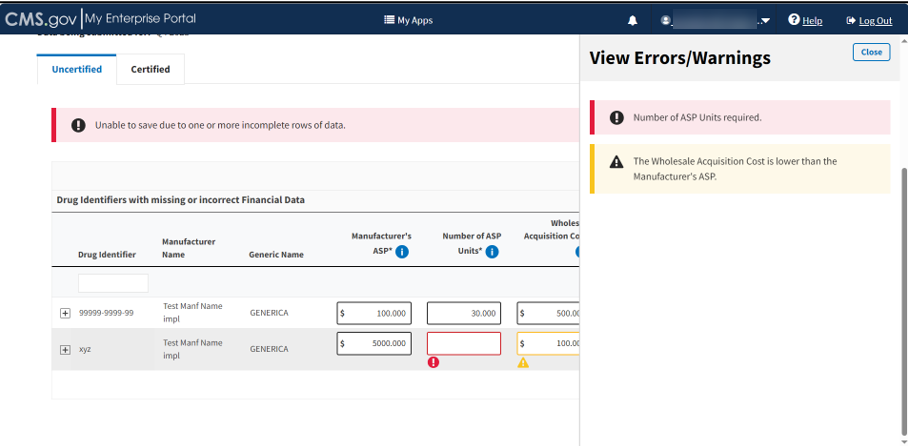Click the Help question mark icon
The width and height of the screenshot is (908, 446).
[x=794, y=20]
